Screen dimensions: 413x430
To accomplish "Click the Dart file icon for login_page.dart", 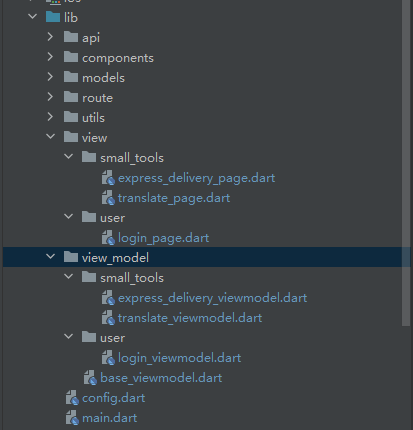I will (108, 238).
